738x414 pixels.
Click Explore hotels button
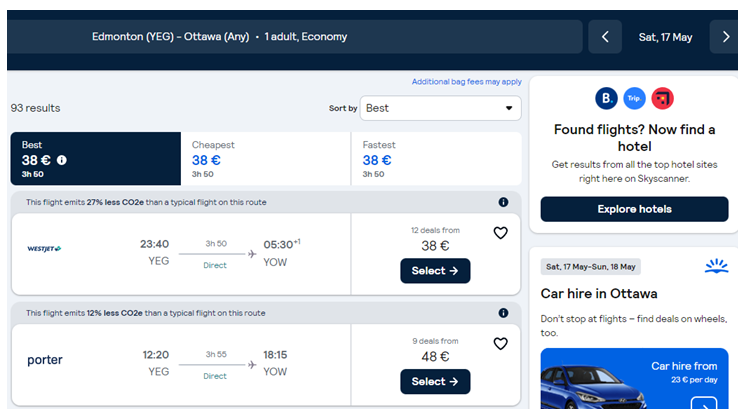[x=634, y=209]
